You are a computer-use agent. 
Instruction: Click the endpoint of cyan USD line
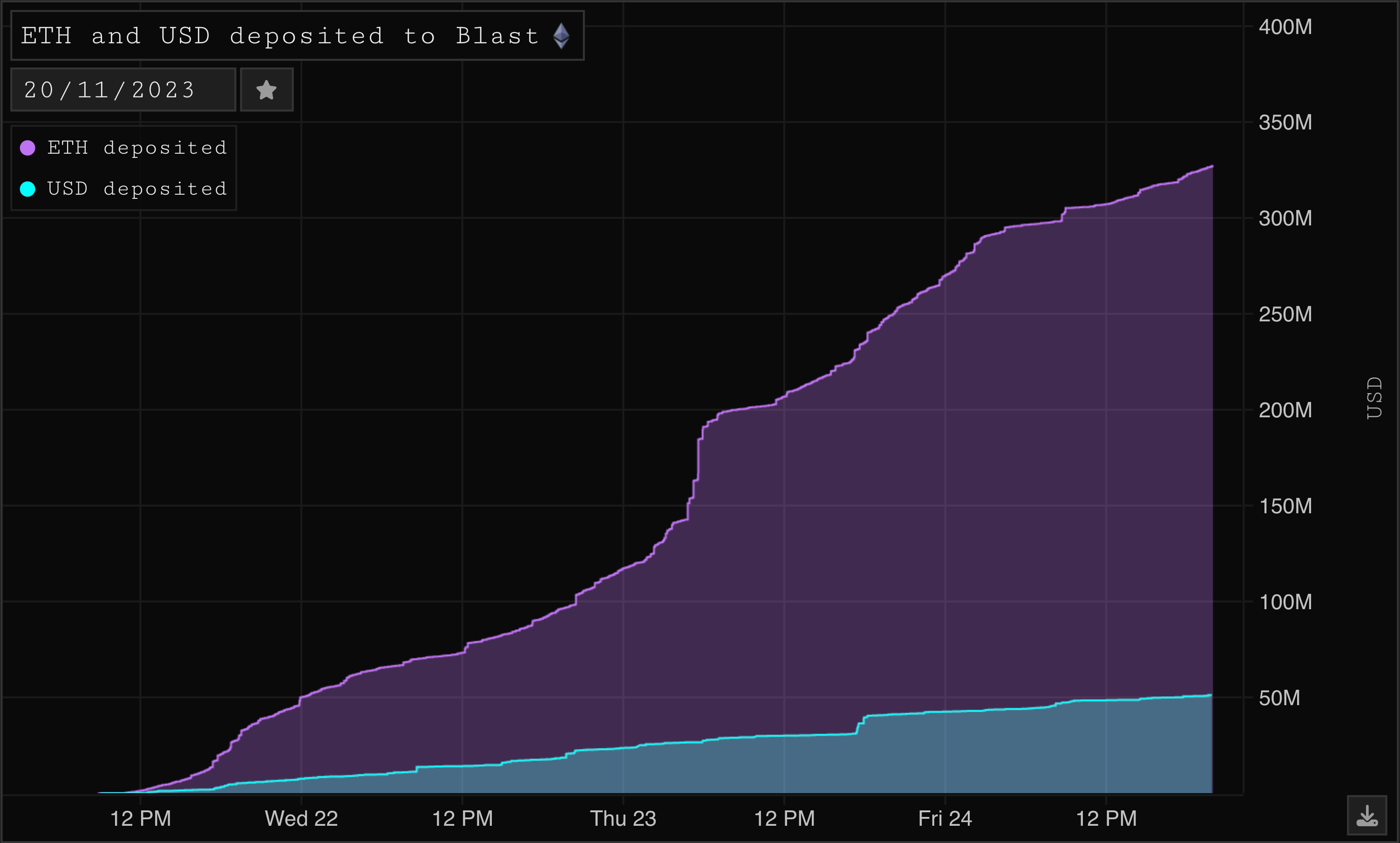(x=1211, y=695)
